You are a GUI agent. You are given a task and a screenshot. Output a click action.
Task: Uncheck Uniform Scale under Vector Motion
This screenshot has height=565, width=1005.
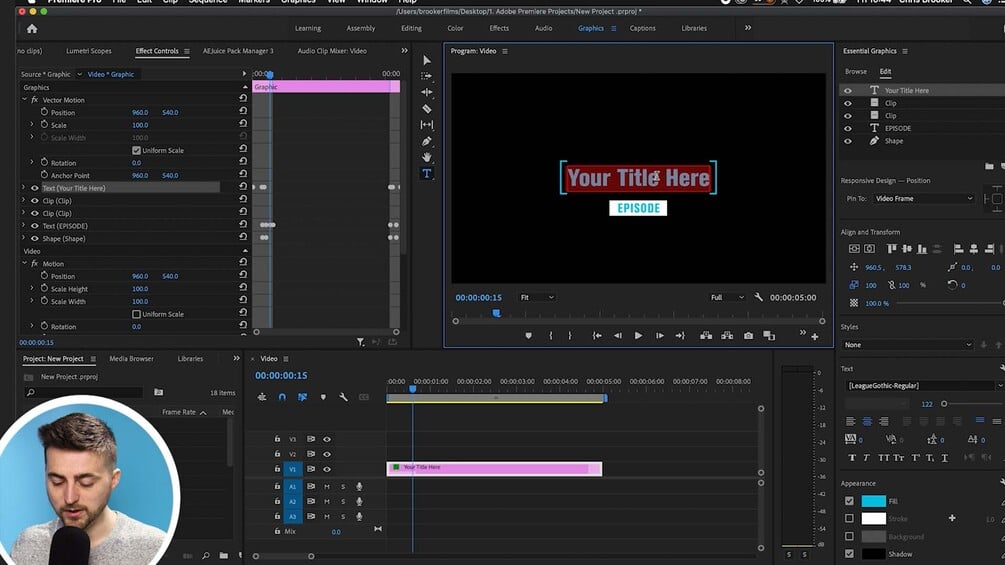coord(137,151)
